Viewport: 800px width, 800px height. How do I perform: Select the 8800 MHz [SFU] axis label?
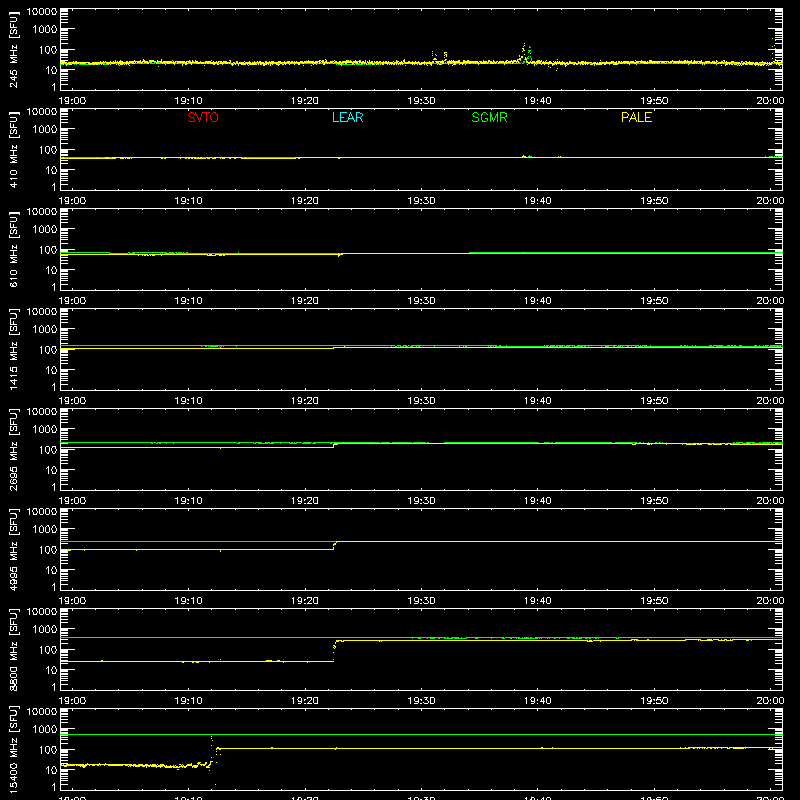coord(14,649)
